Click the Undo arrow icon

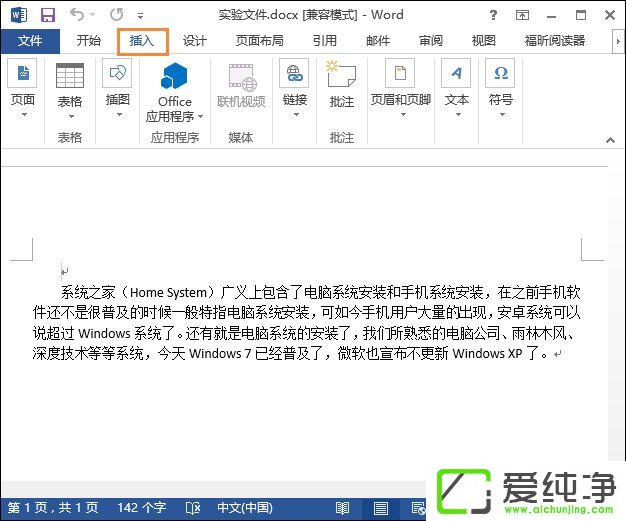(x=77, y=15)
